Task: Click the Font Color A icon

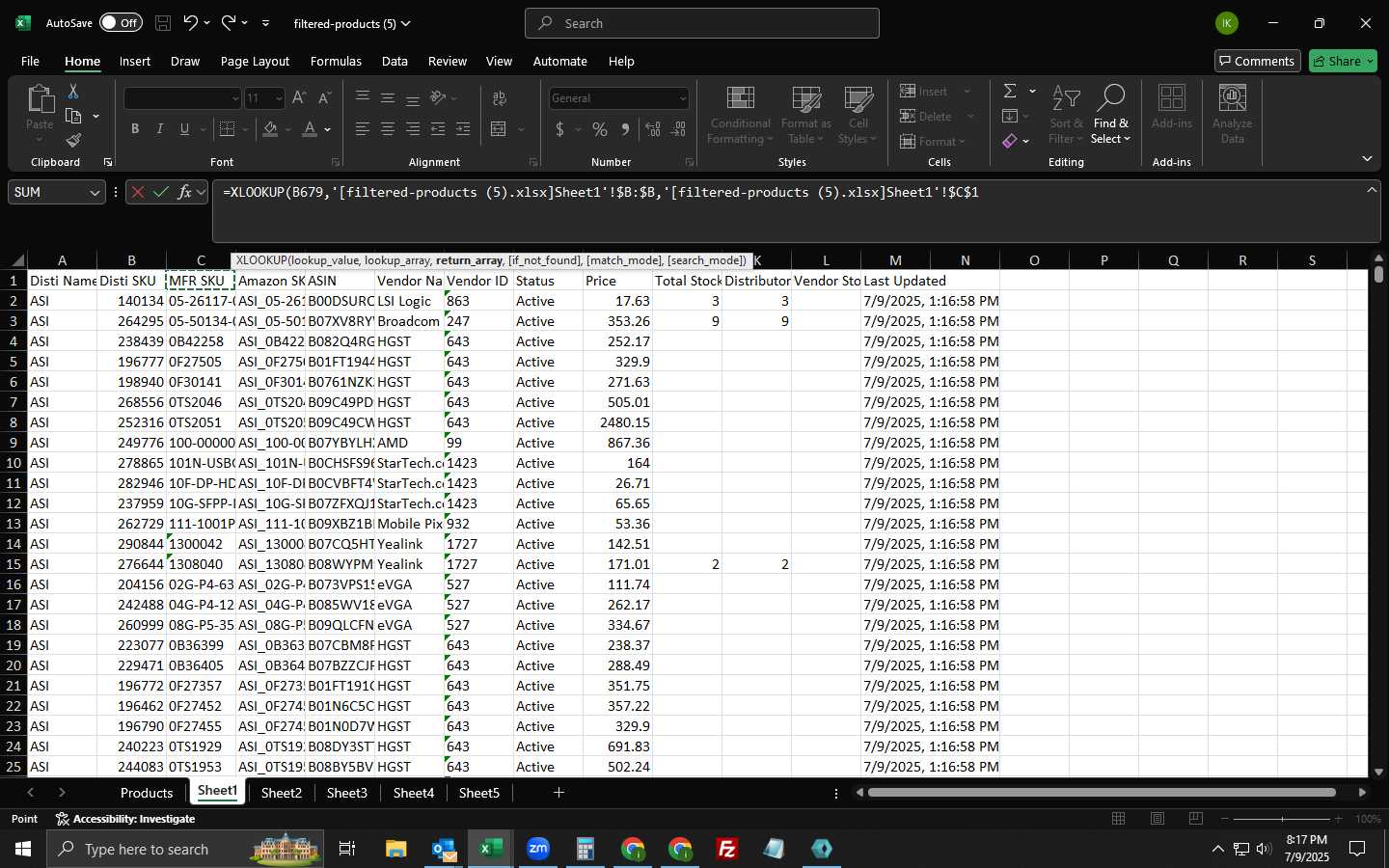Action: tap(310, 128)
